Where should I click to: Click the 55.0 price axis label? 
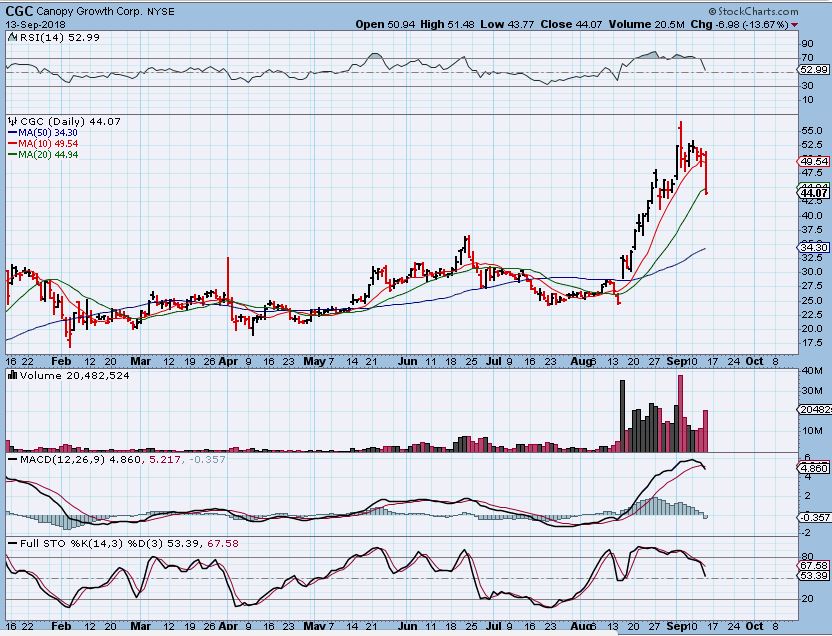click(813, 130)
